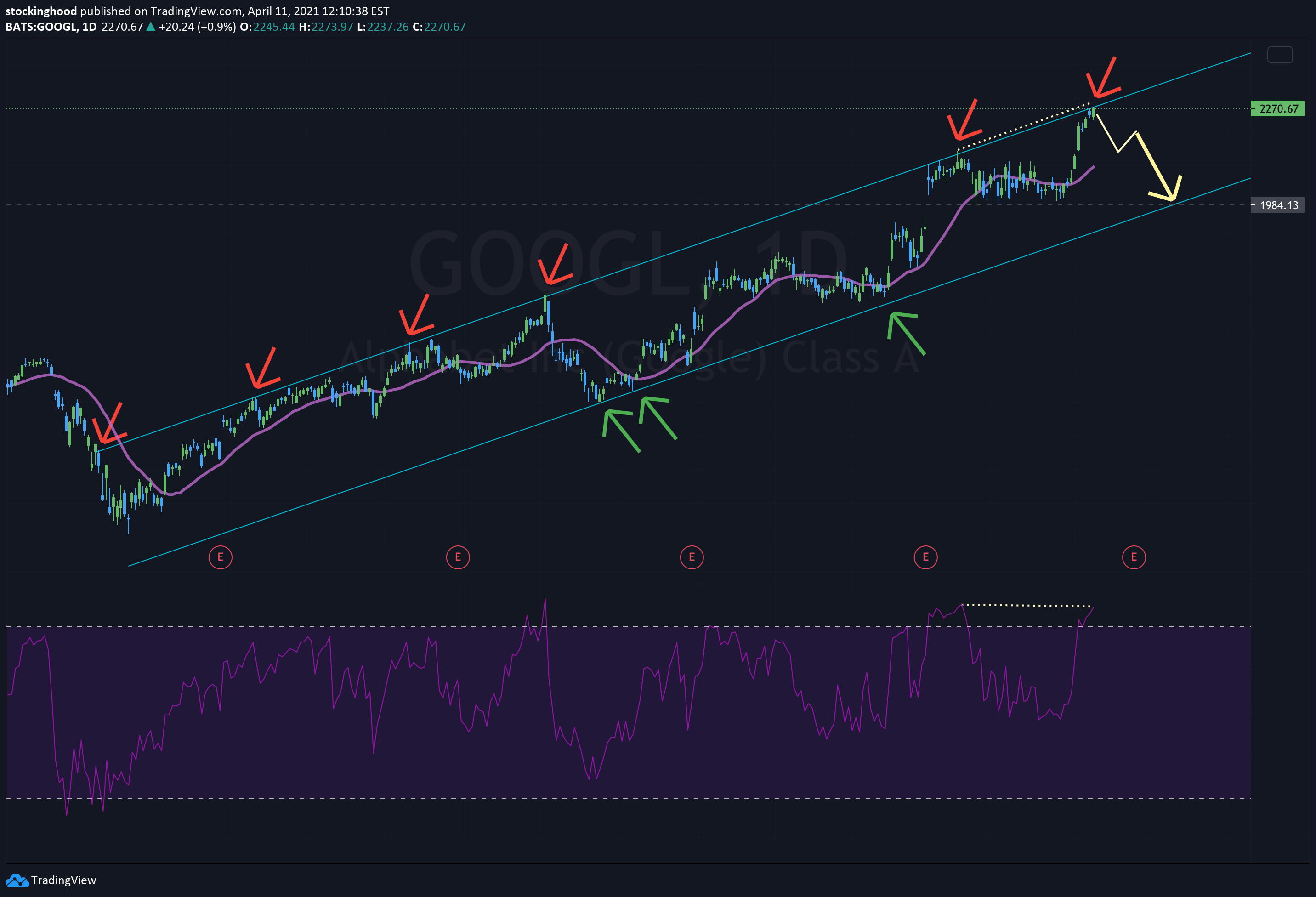This screenshot has width=1316, height=897.
Task: Click the TradingView wordmark beside the logo
Action: (63, 880)
